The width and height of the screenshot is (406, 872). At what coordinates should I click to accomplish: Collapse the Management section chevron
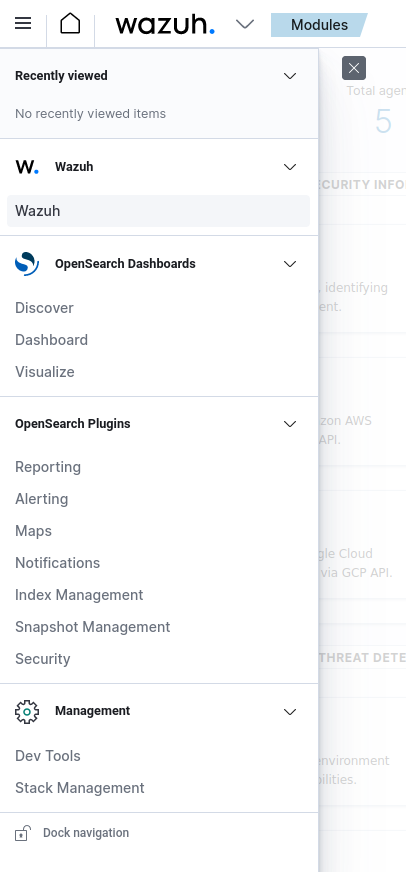click(290, 712)
